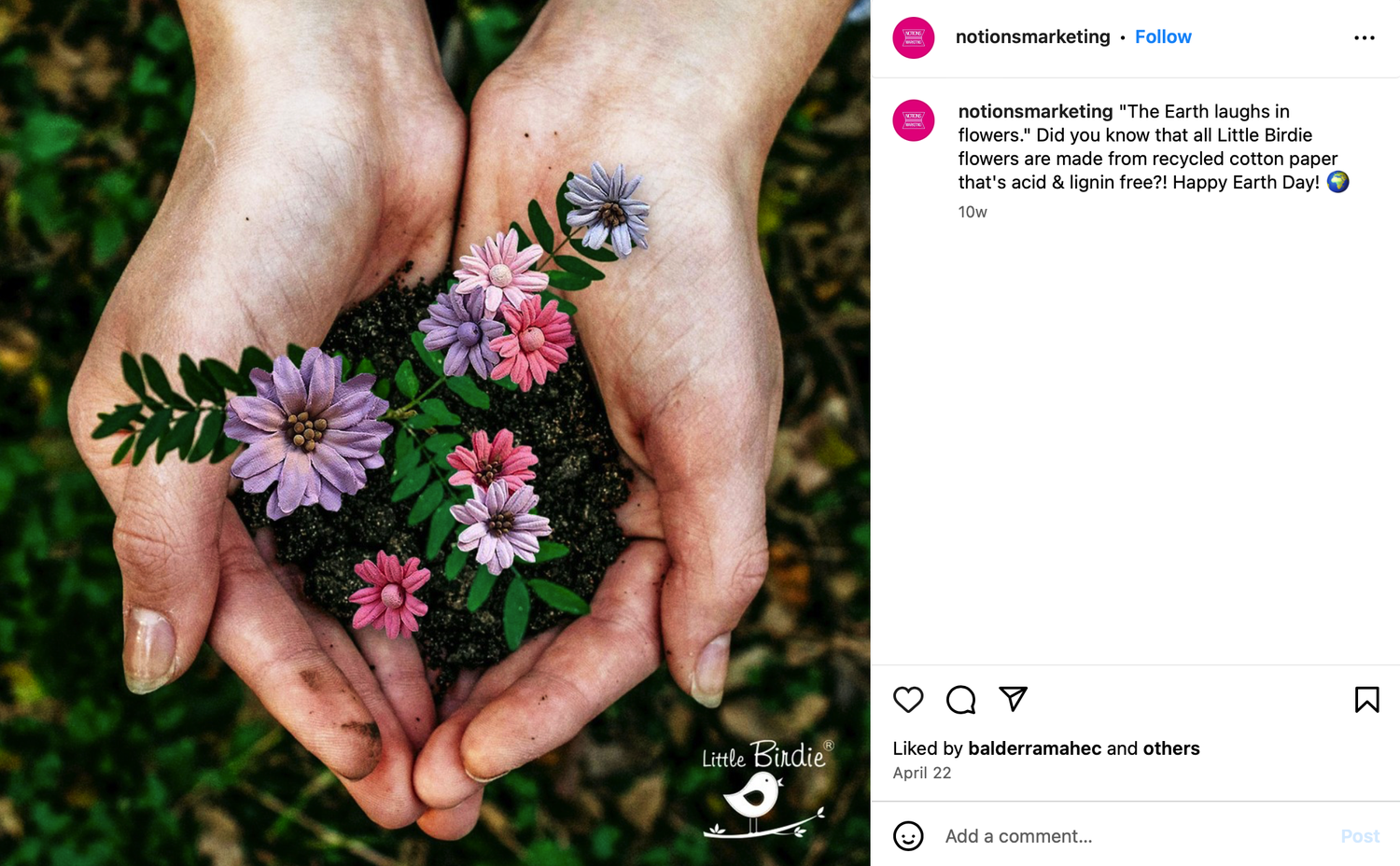Like the post with the heart icon

coord(908,700)
